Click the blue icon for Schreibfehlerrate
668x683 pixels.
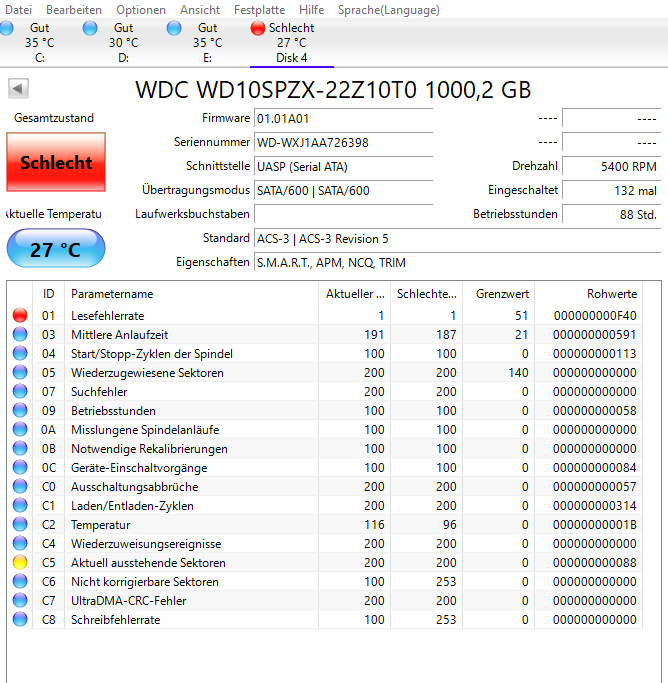[x=20, y=619]
